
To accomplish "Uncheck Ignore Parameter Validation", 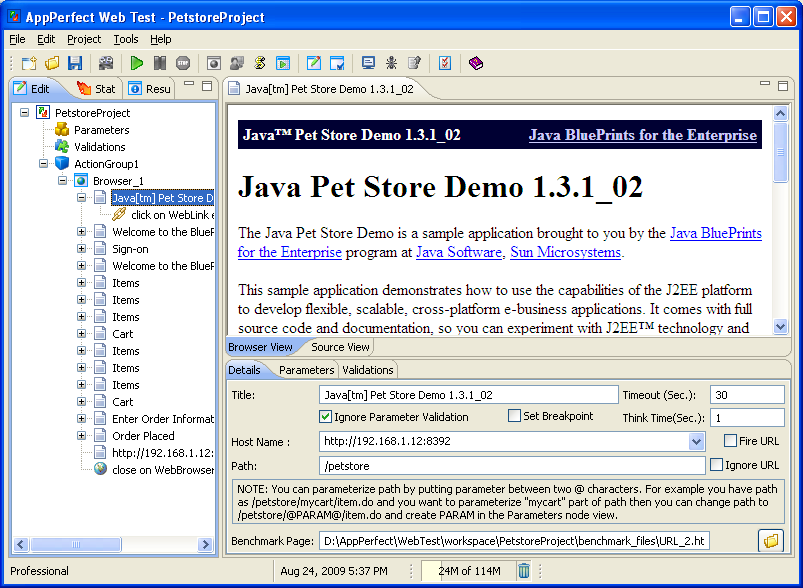I will coord(326,417).
